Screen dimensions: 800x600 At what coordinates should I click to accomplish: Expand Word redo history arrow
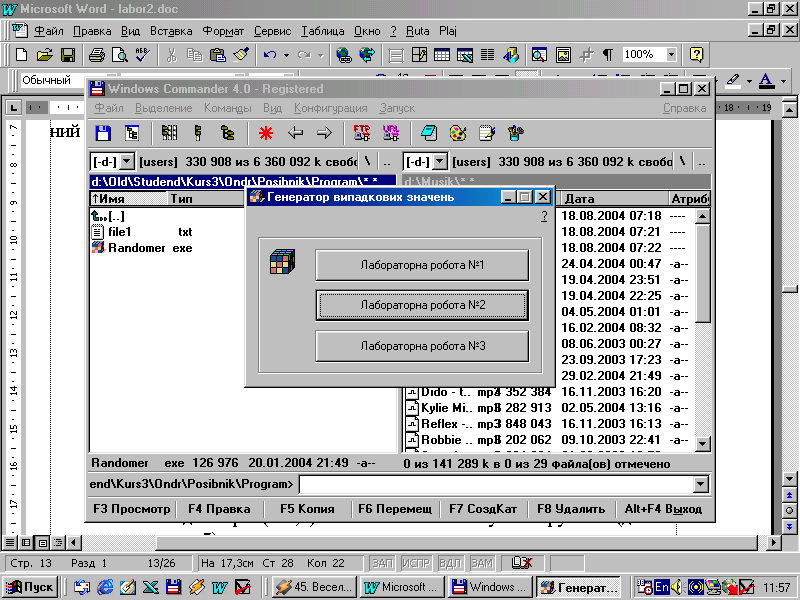[320, 55]
